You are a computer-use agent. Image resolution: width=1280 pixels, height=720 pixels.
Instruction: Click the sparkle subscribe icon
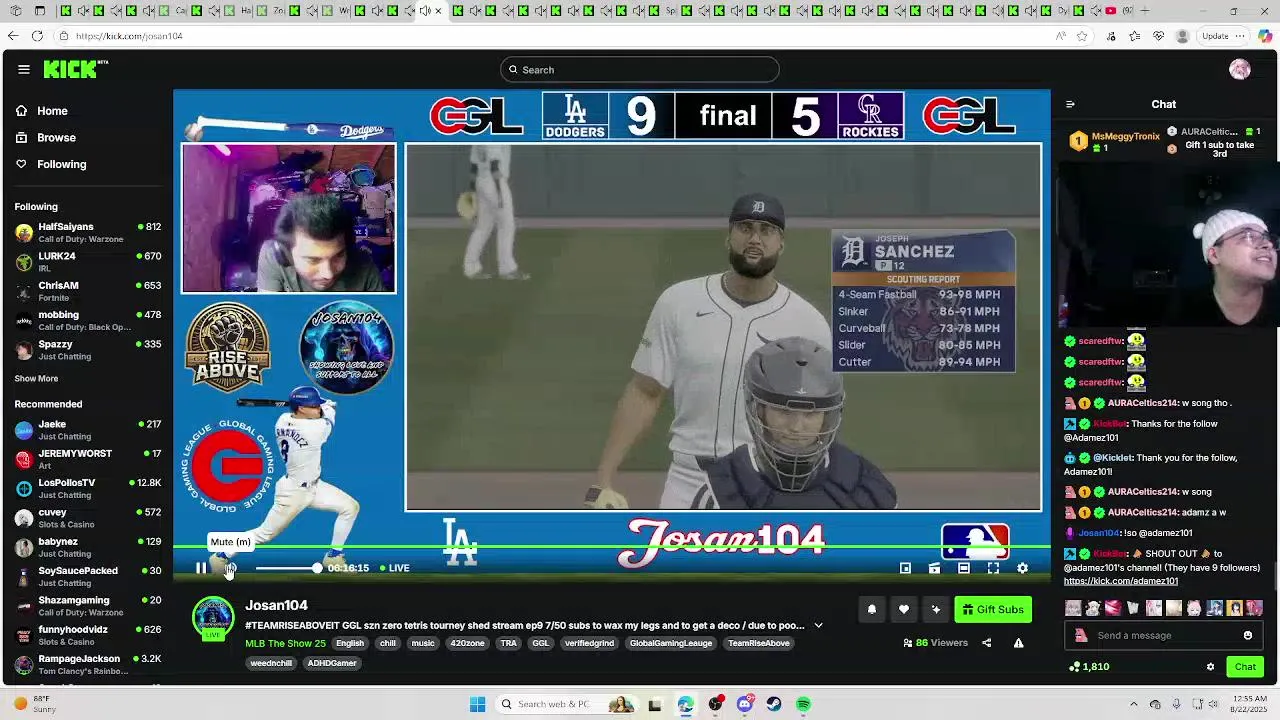tap(935, 609)
